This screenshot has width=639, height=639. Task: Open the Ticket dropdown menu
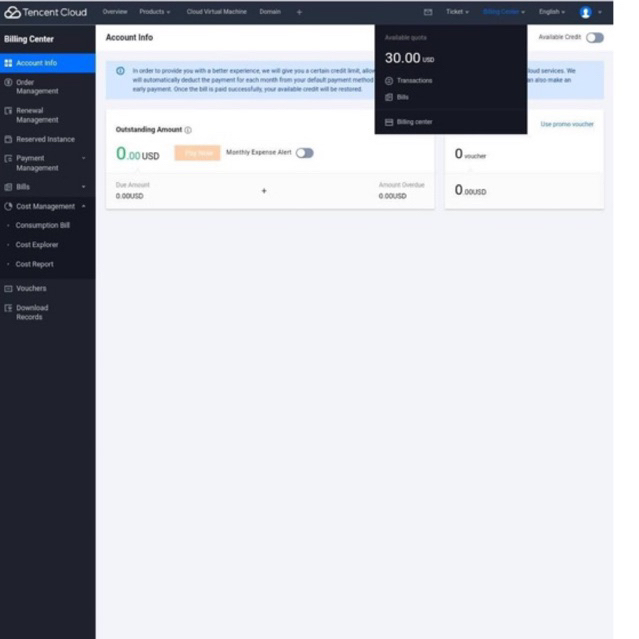click(457, 12)
